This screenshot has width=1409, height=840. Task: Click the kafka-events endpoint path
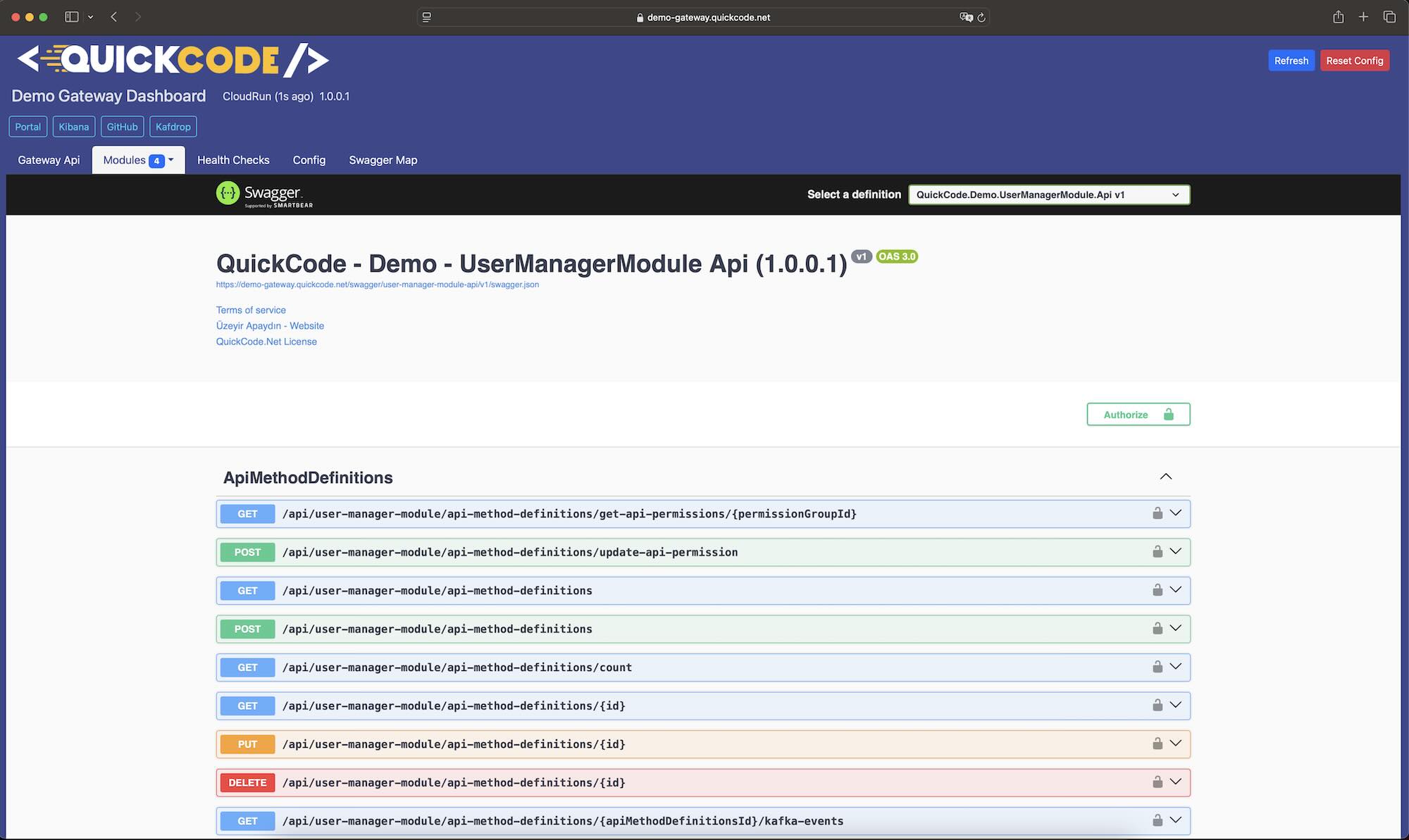[563, 820]
